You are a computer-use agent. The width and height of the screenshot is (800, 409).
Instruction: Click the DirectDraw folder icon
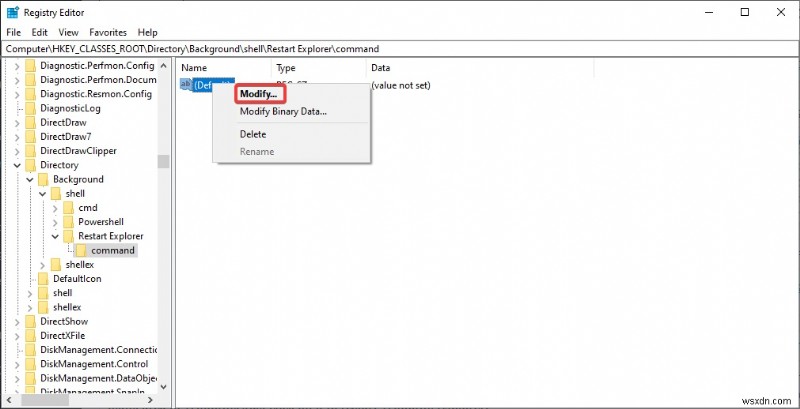coord(31,122)
